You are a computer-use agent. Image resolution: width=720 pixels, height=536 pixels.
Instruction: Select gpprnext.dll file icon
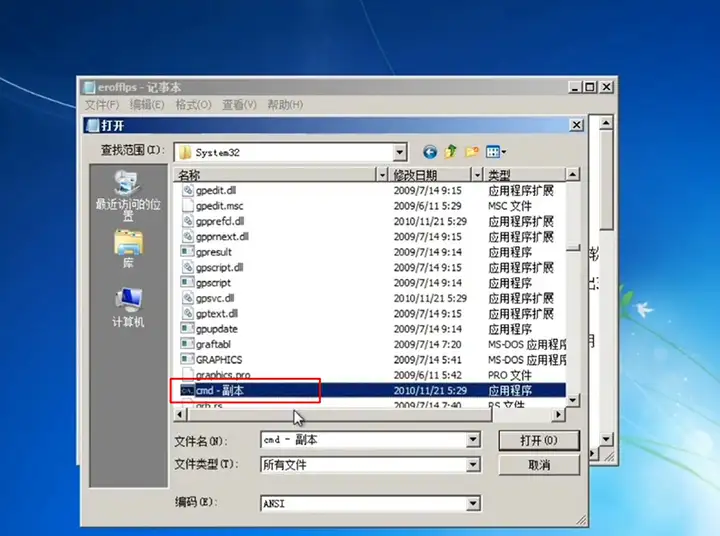pos(187,237)
